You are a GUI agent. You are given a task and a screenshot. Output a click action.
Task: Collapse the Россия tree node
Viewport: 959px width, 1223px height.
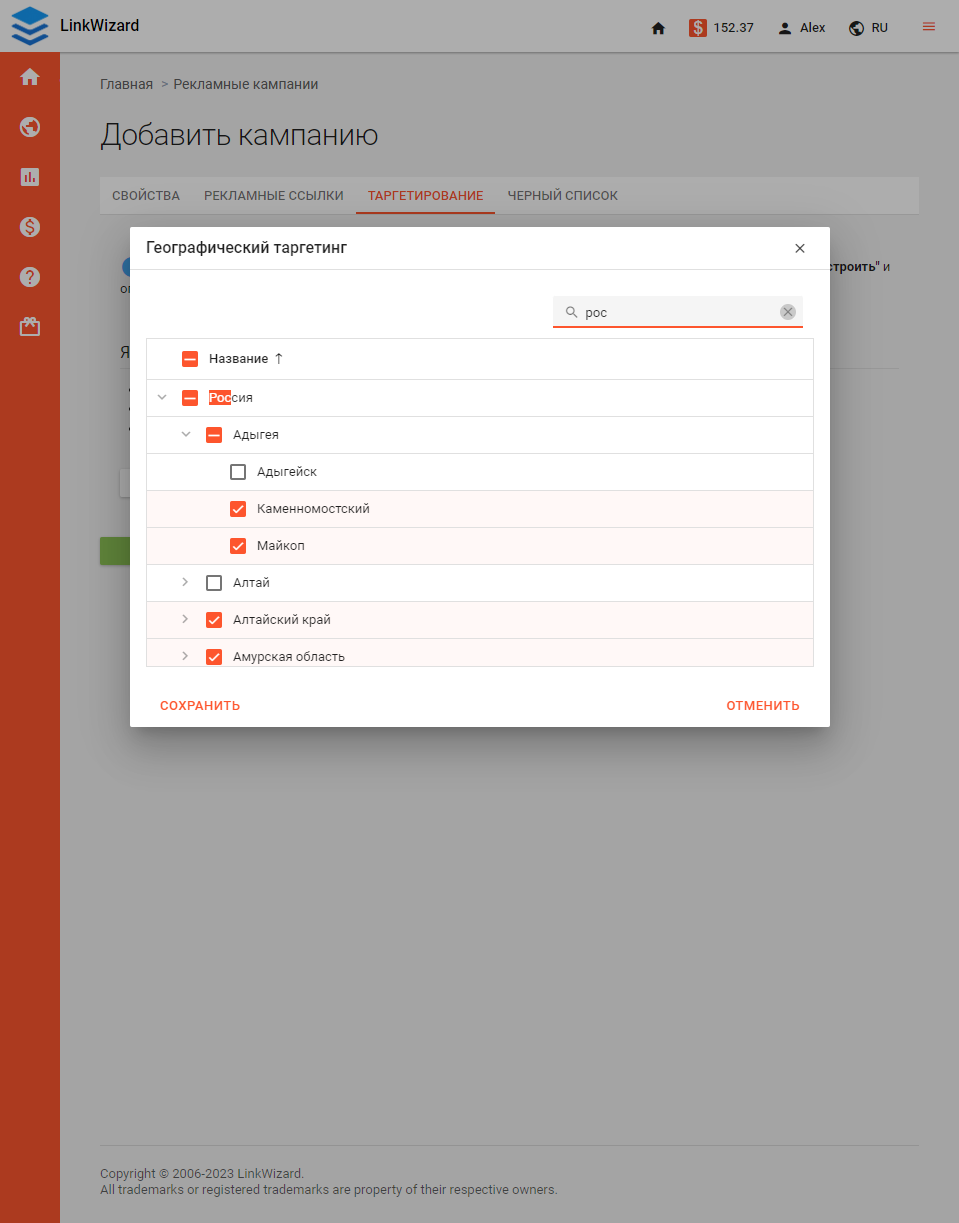[162, 397]
